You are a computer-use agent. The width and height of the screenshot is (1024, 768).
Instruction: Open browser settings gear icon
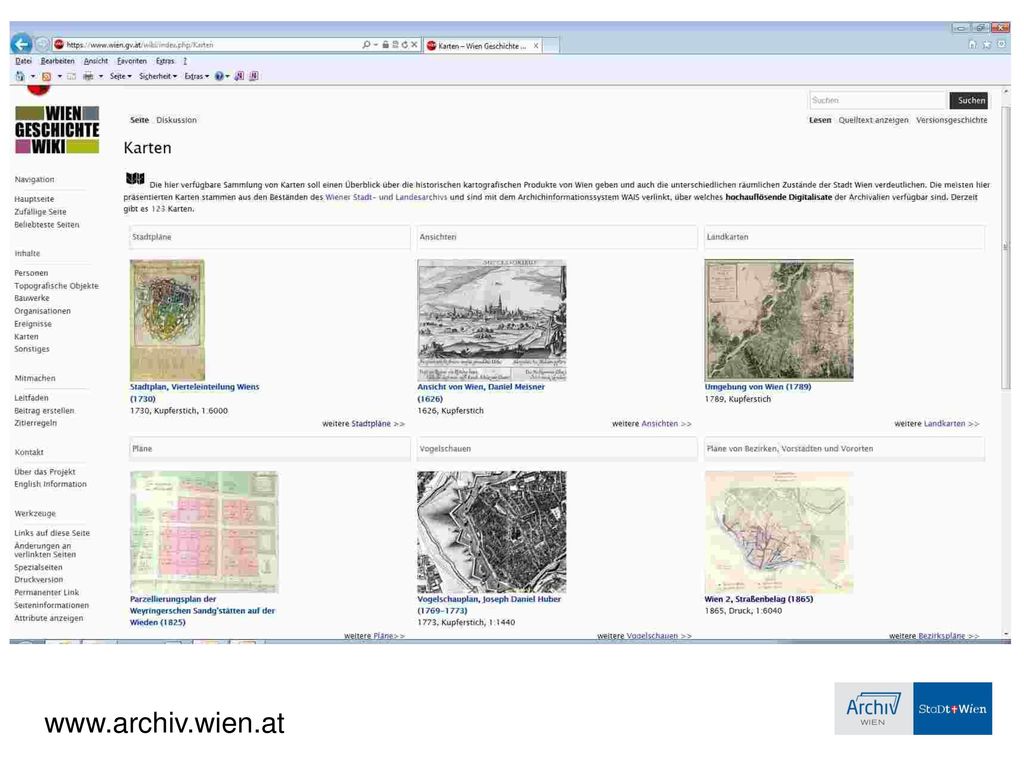click(x=1001, y=44)
